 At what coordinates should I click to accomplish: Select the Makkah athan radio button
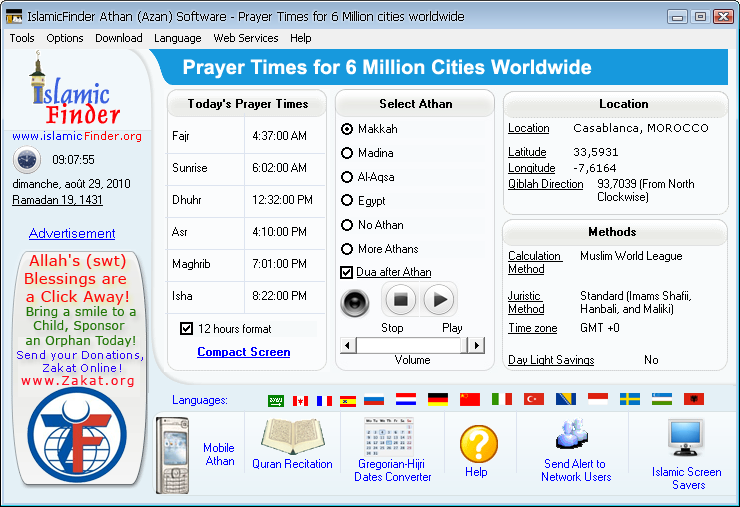point(347,129)
